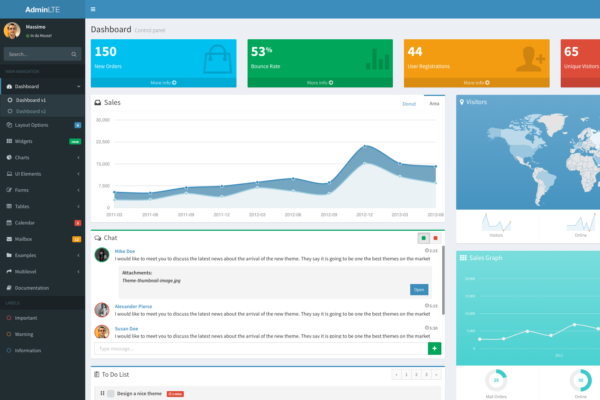The image size is (600, 400).
Task: Select the Warning label
Action: point(42,334)
